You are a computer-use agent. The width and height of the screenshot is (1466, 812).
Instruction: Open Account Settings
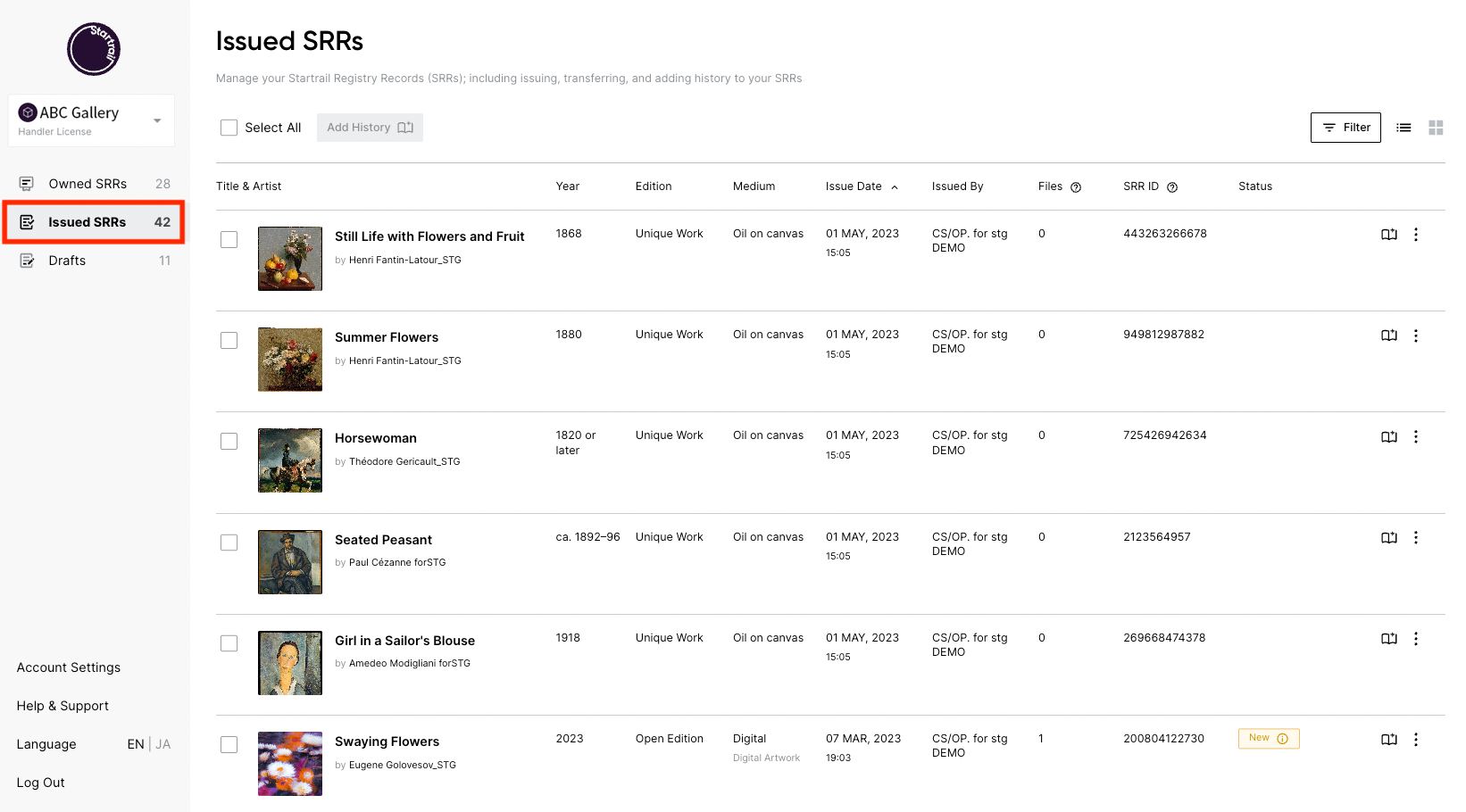(69, 667)
